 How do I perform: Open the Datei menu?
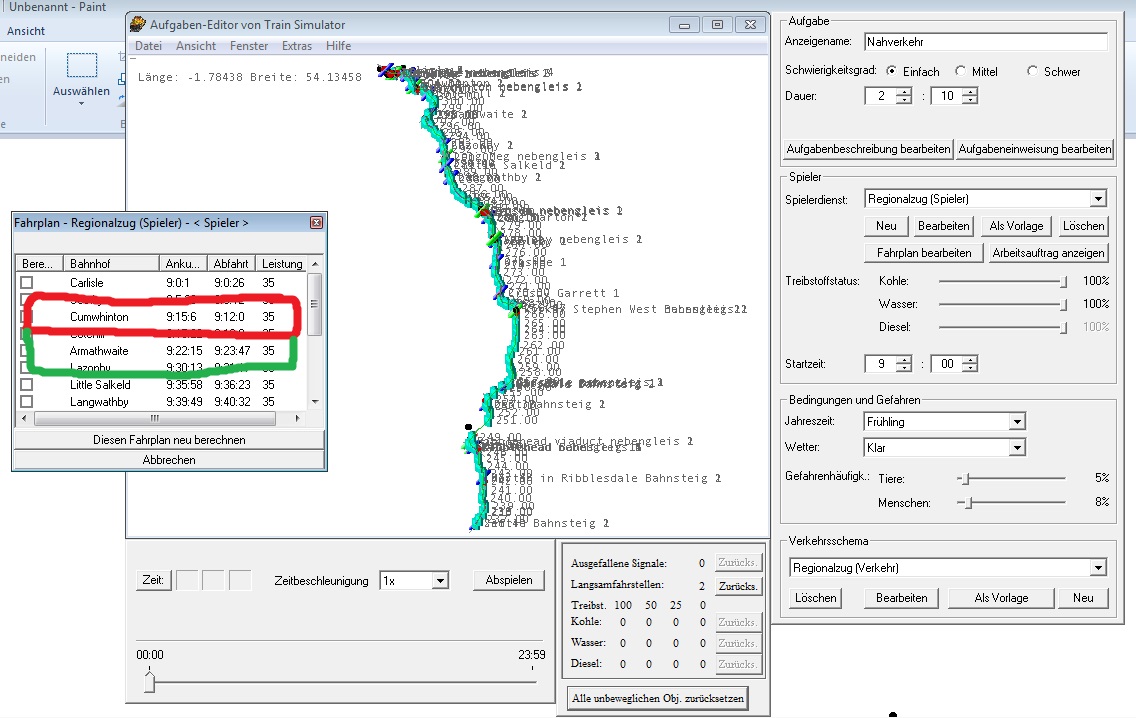click(x=148, y=46)
